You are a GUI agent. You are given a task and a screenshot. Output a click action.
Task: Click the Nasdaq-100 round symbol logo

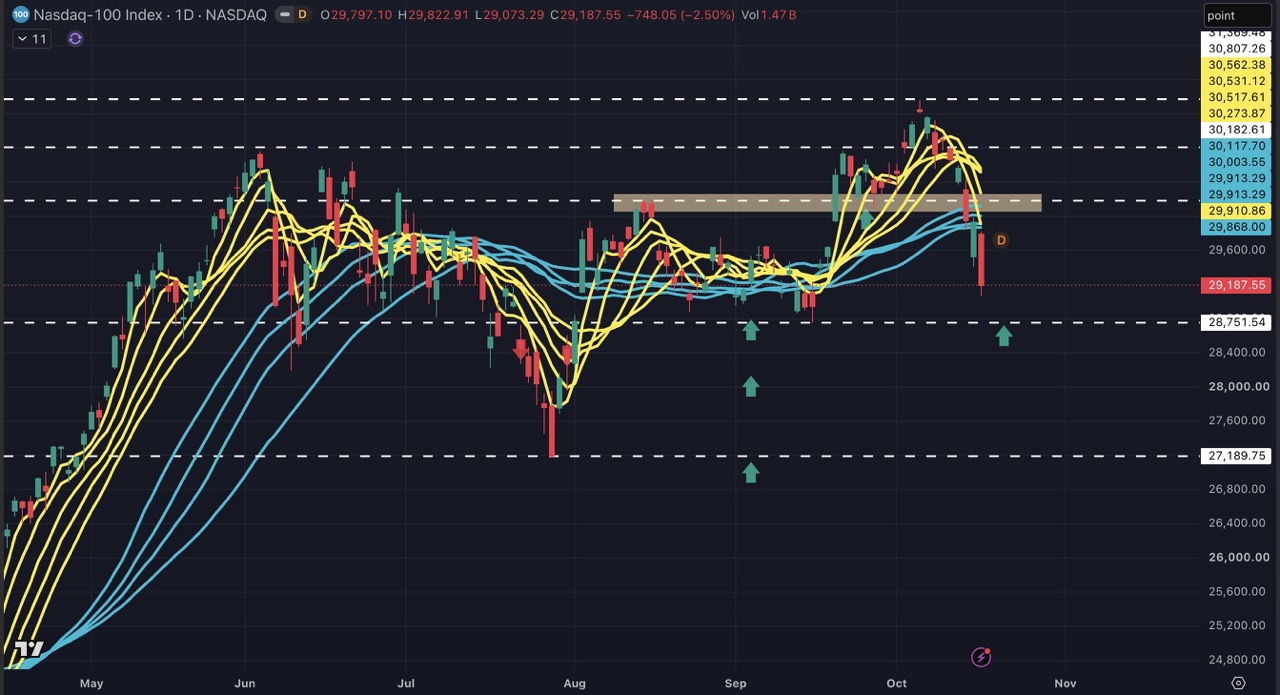tap(20, 15)
